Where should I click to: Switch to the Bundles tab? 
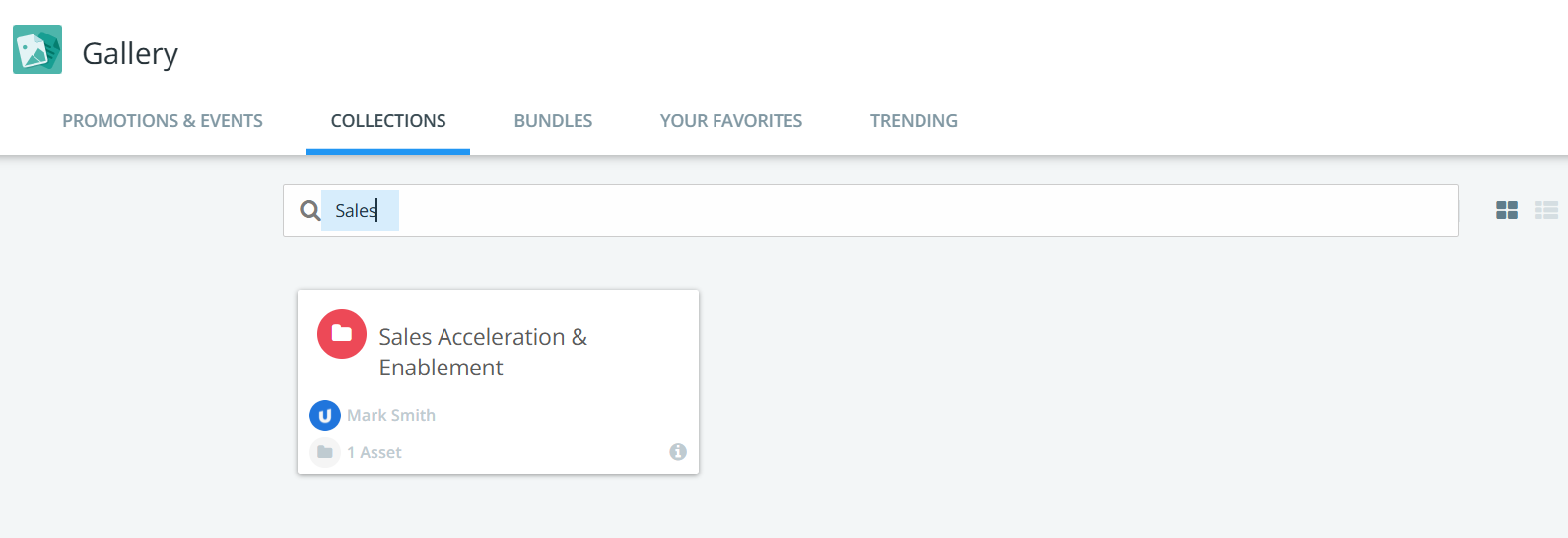553,121
